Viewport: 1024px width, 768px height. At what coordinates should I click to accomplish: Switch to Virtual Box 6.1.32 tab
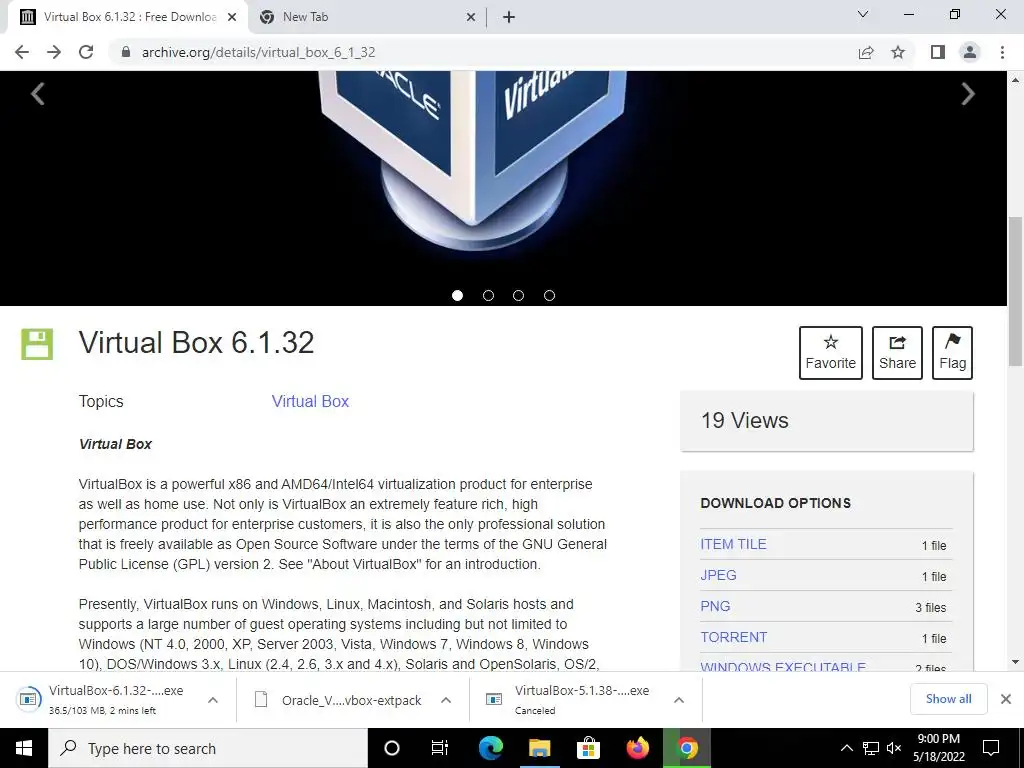tap(128, 18)
